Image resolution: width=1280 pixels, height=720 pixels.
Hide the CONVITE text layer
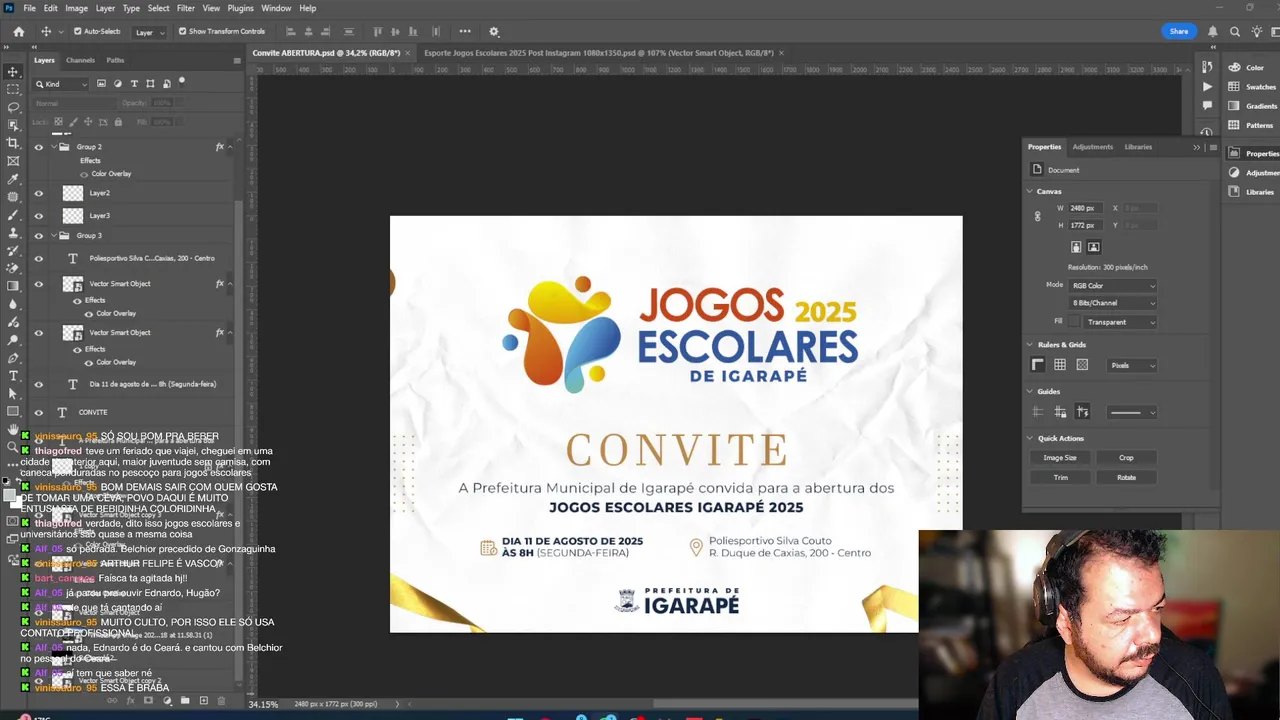tap(39, 412)
